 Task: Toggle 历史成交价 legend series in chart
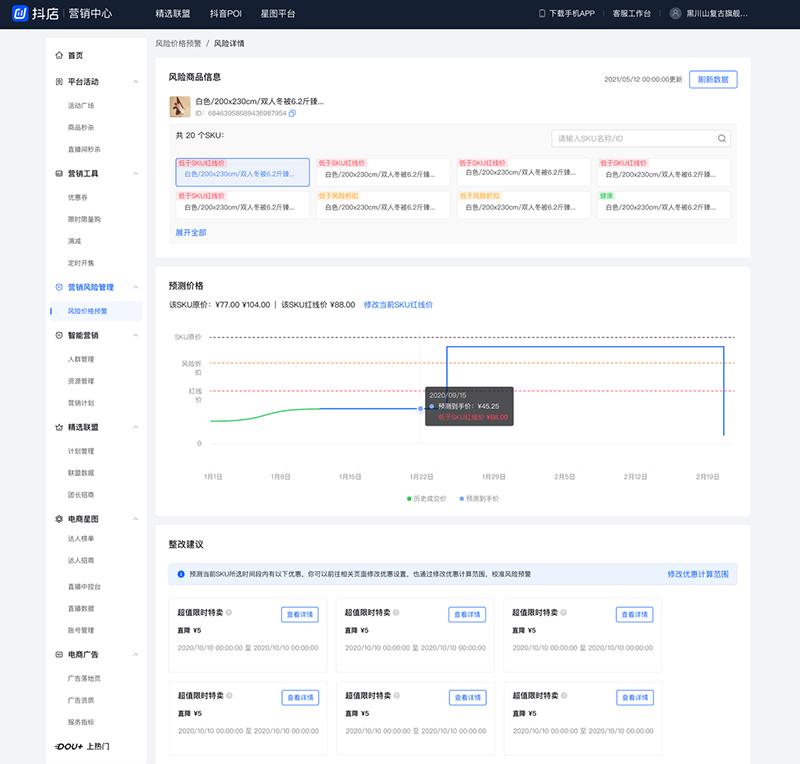[429, 497]
